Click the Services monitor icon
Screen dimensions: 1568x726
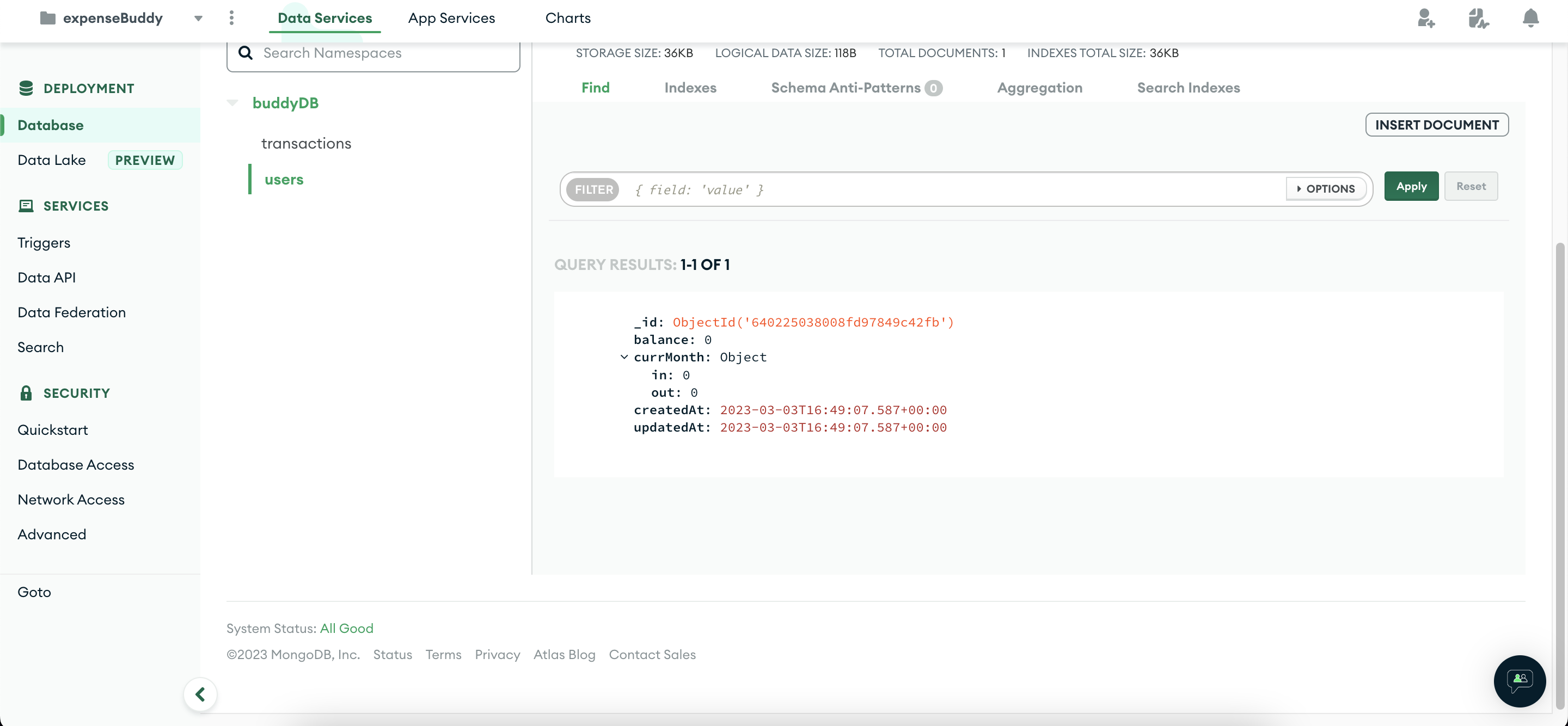pyautogui.click(x=26, y=206)
